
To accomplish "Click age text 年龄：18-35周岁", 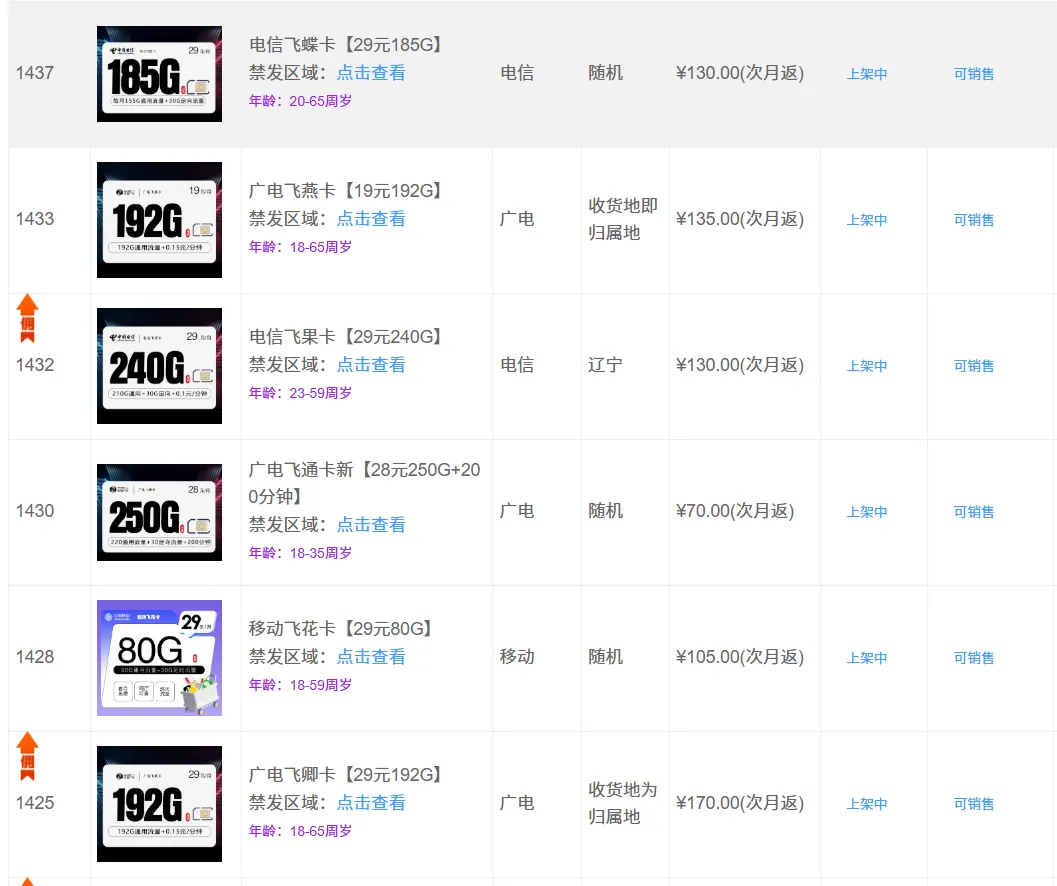I will 301,553.
